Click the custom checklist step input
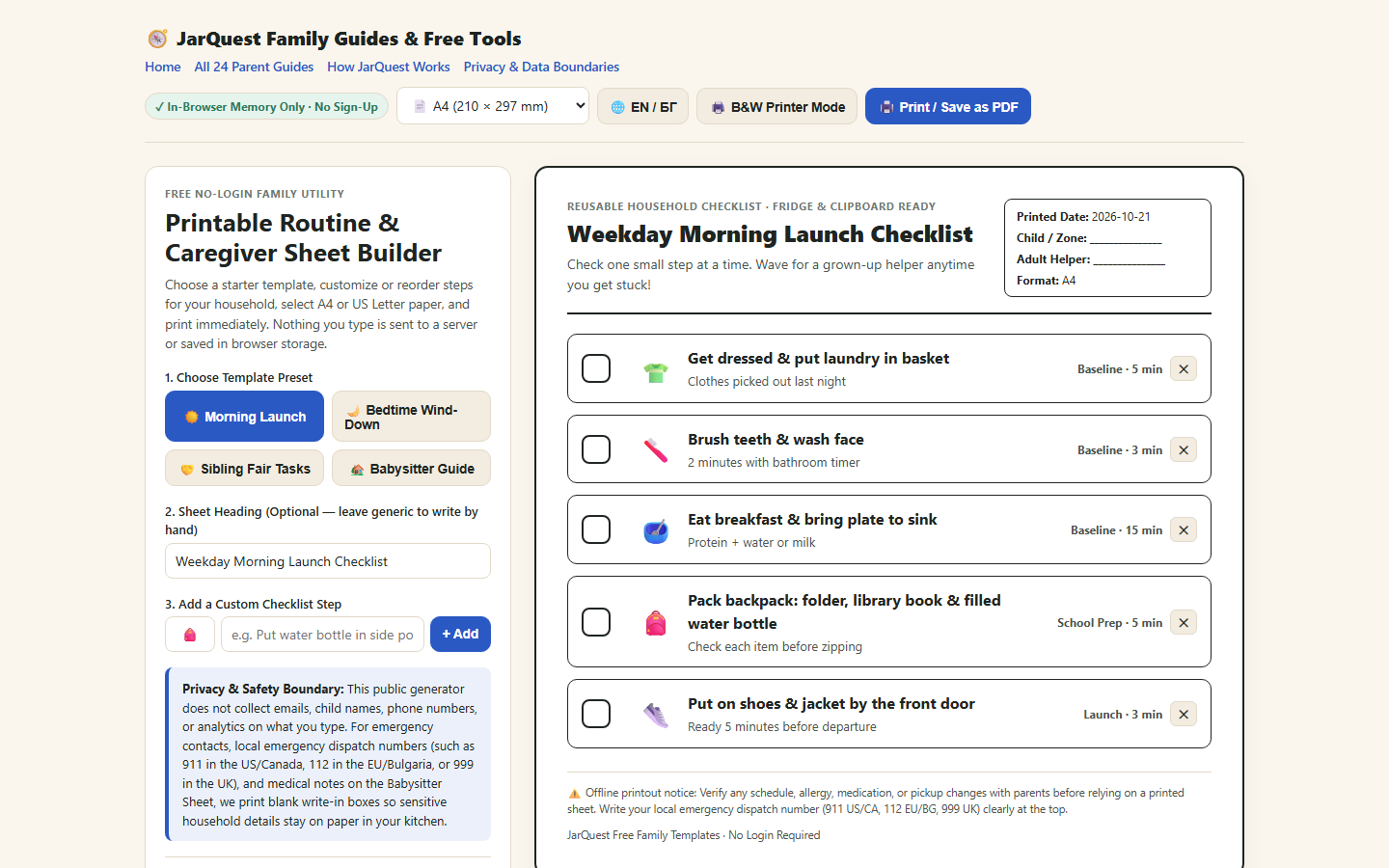1389x868 pixels. [322, 635]
